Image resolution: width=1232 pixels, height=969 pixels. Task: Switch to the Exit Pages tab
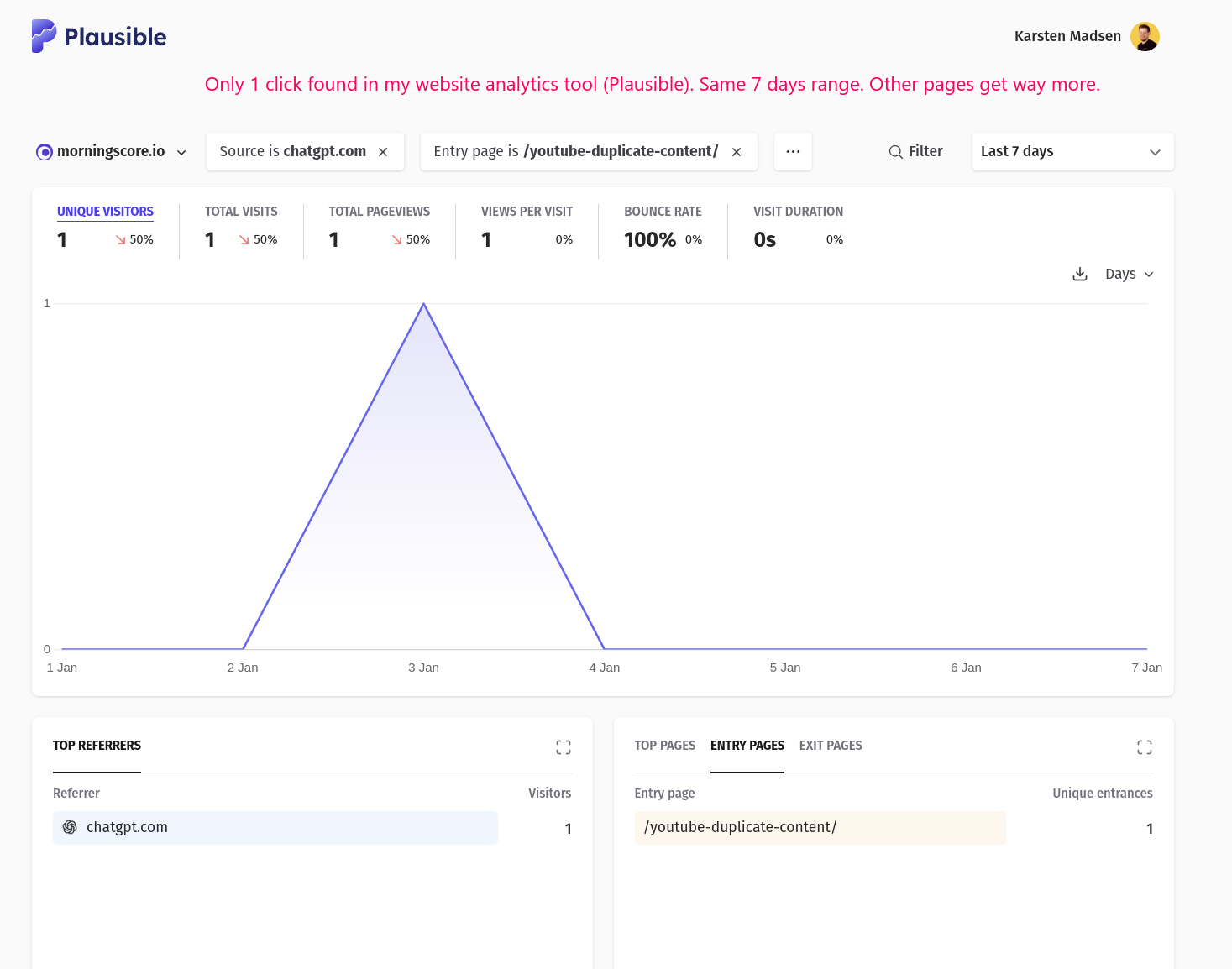pos(831,746)
